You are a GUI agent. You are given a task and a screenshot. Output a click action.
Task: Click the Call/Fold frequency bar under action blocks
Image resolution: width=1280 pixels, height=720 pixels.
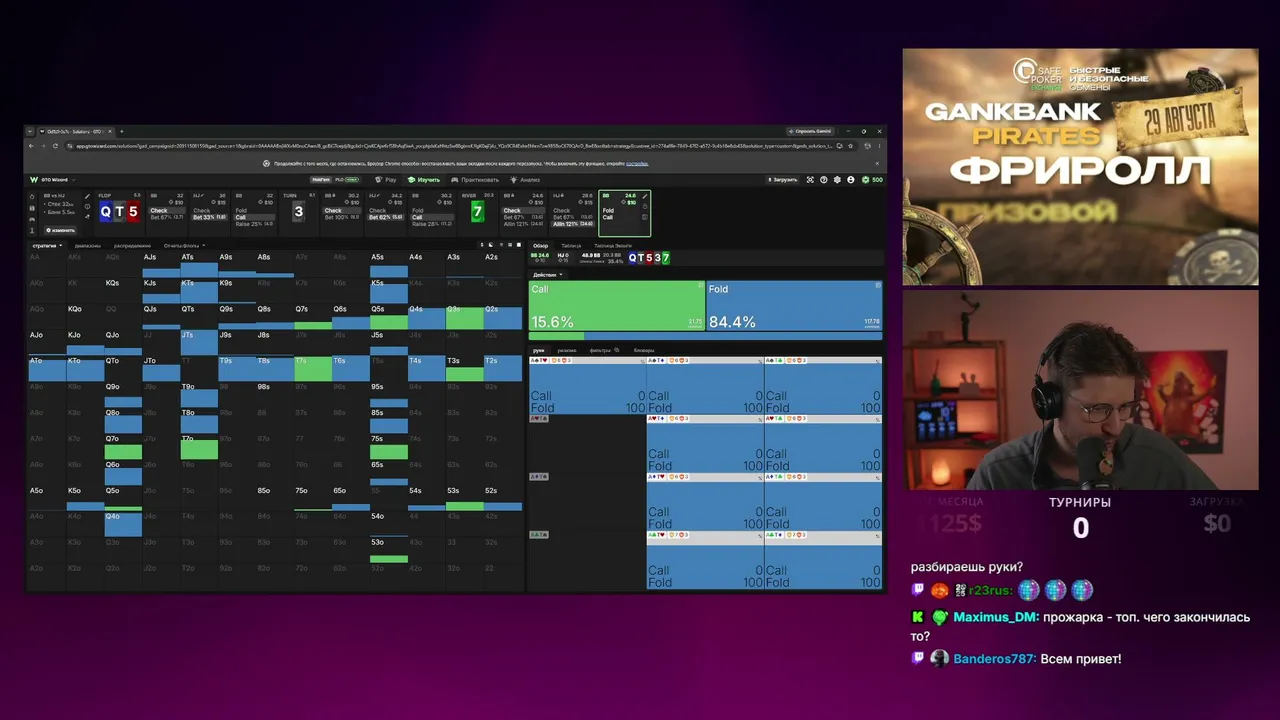[705, 336]
